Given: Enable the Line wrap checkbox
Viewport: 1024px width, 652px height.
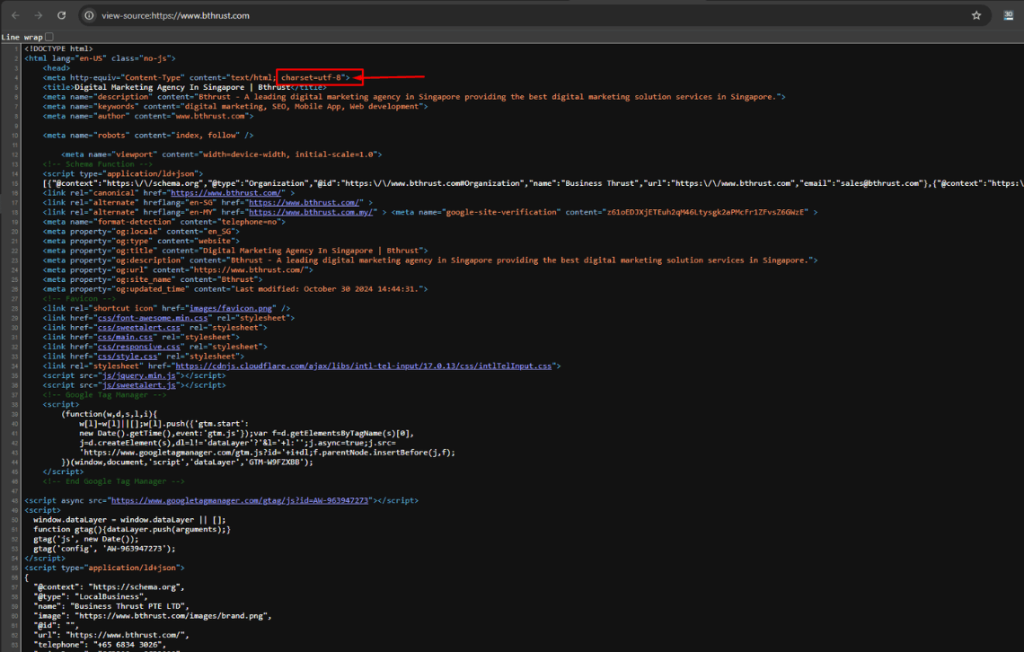Looking at the screenshot, I should pos(50,37).
